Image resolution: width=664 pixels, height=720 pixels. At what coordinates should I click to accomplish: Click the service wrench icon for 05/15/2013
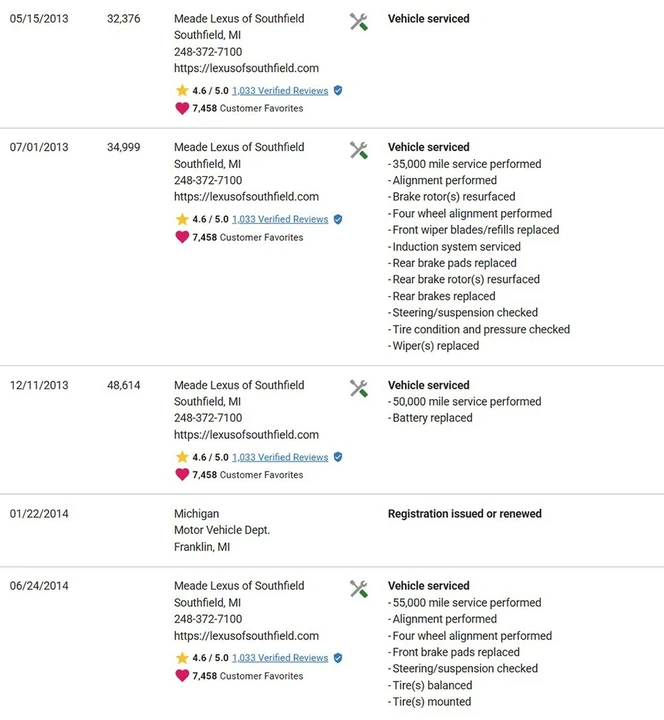coord(359,22)
